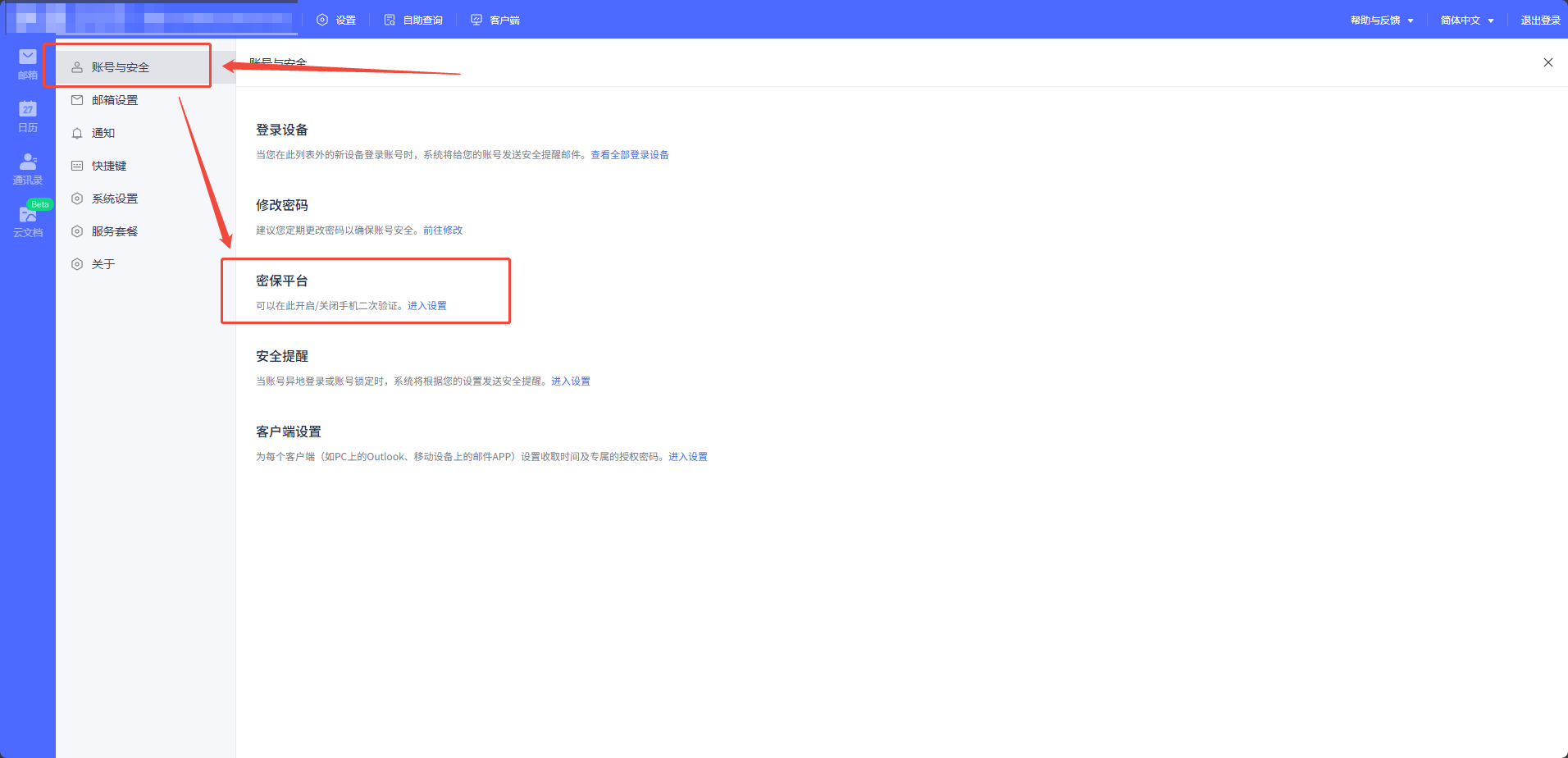Click the 自助查询 search document icon
The image size is (1568, 758).
[x=390, y=20]
